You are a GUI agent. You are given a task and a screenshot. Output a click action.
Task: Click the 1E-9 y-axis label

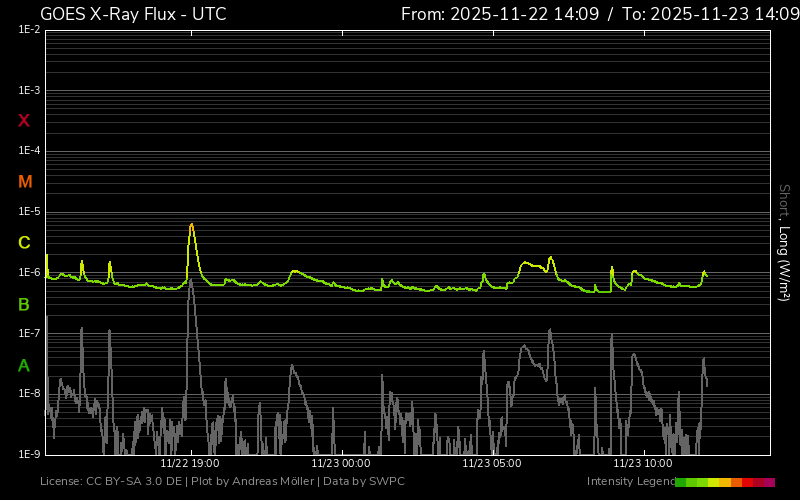click(29, 454)
